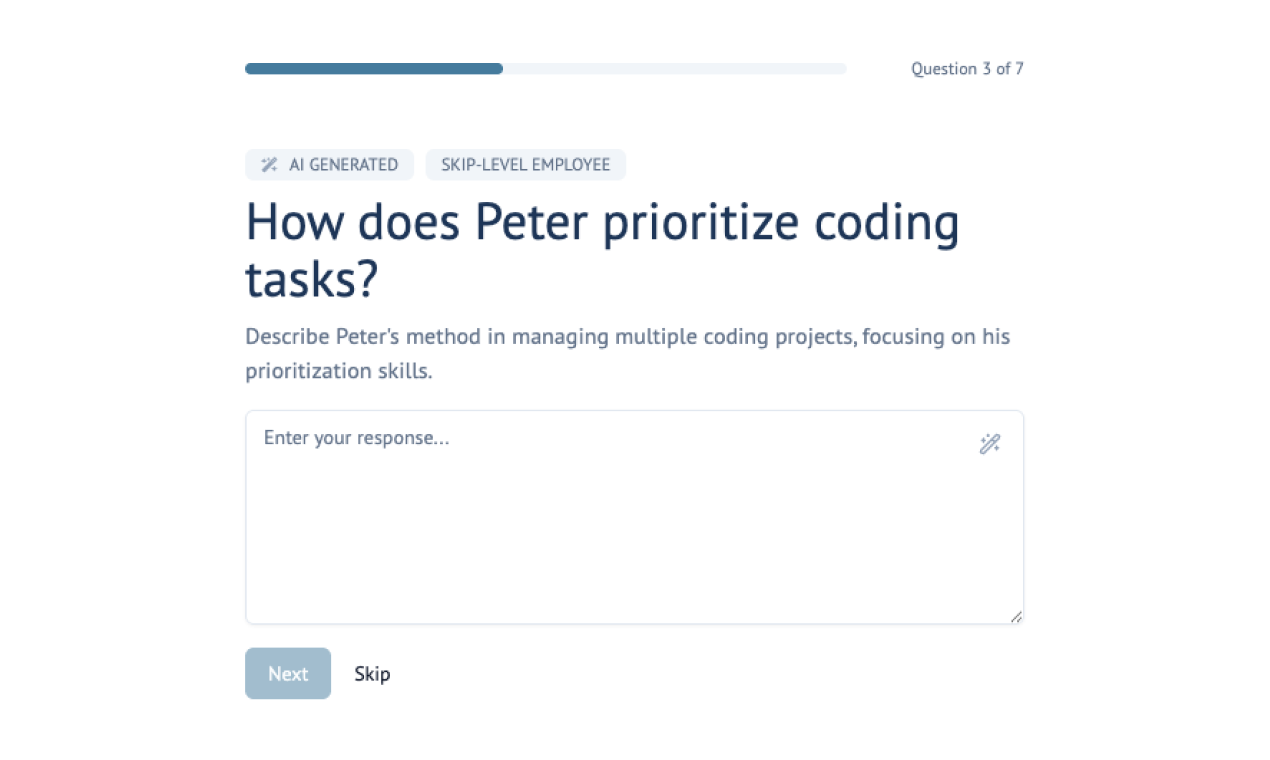Click the AI writing-assist wand icon in the response box
Image resolution: width=1270 pixels, height=760 pixels.
click(x=990, y=444)
